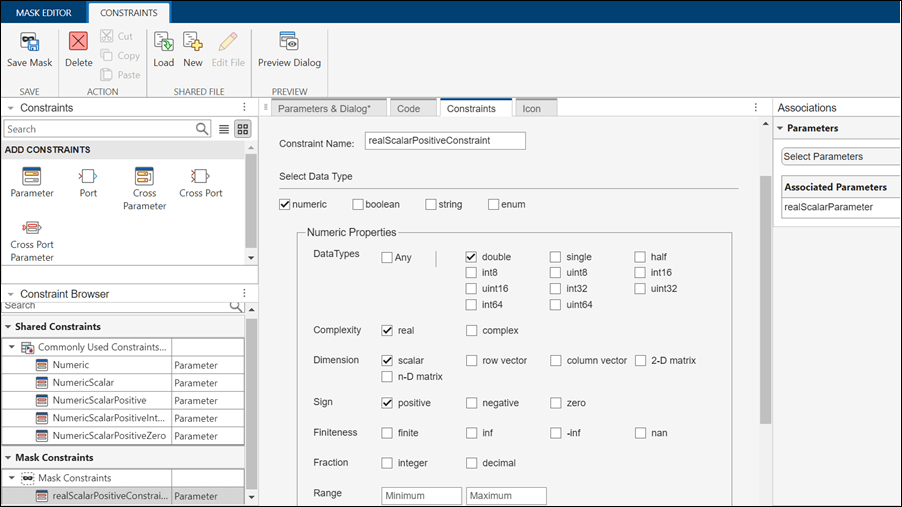Open the center editor pane options menu
Image resolution: width=902 pixels, height=507 pixels.
point(755,108)
